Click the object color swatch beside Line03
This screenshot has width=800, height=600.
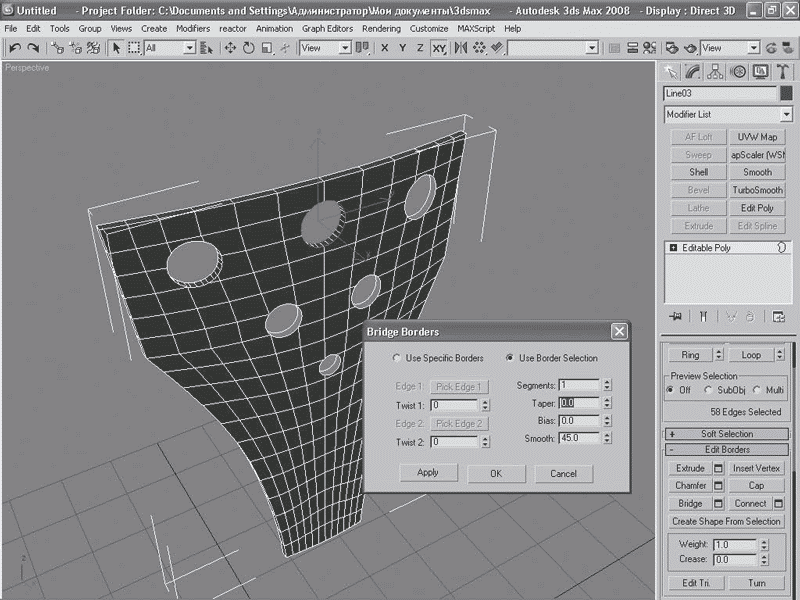[786, 94]
